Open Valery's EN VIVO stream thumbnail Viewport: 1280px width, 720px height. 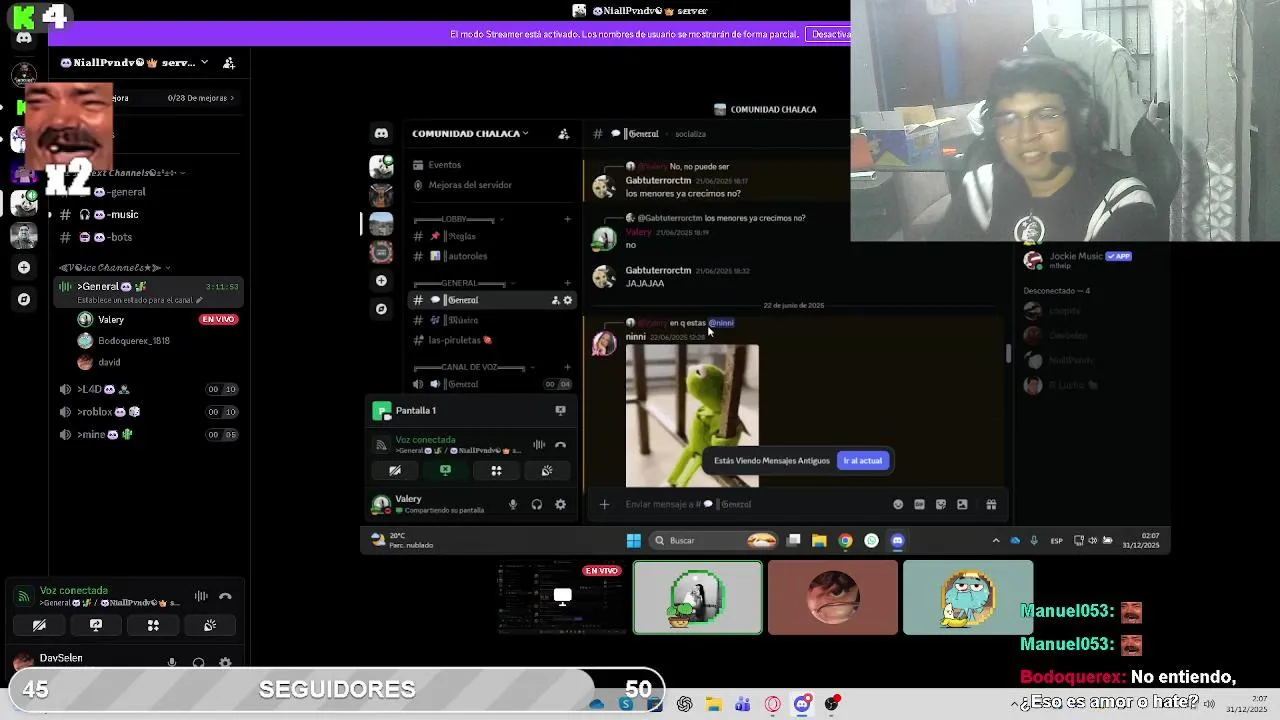[x=562, y=598]
